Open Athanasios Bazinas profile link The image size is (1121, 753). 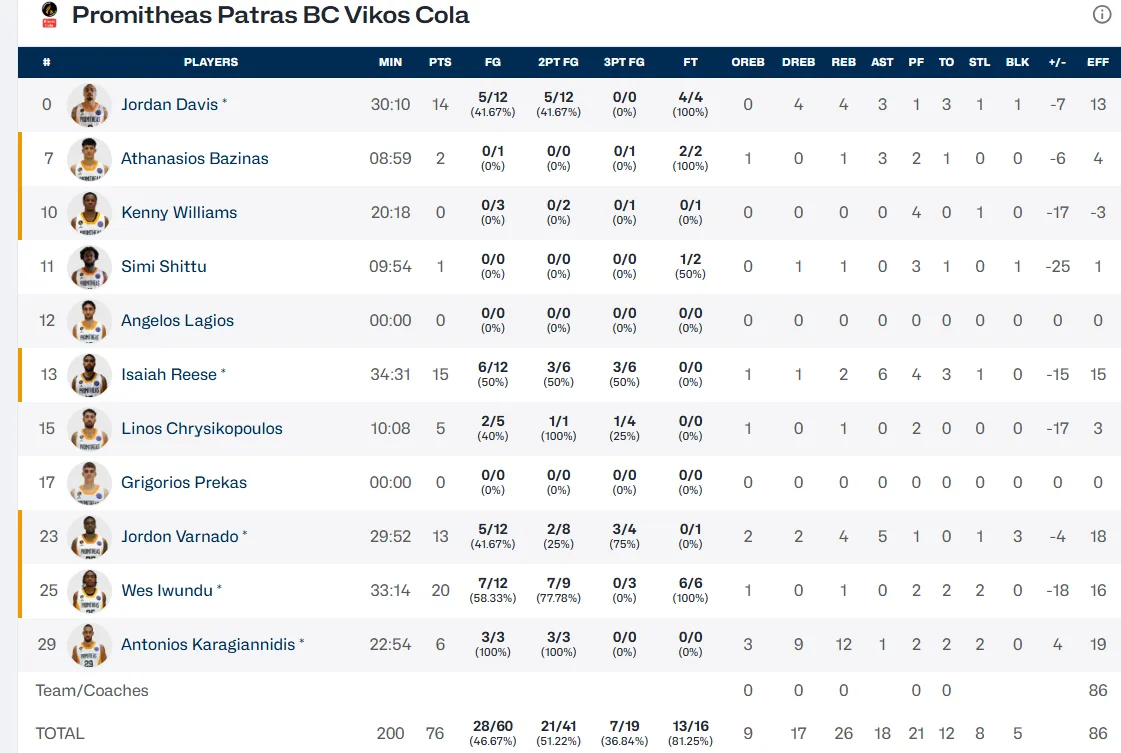point(194,158)
